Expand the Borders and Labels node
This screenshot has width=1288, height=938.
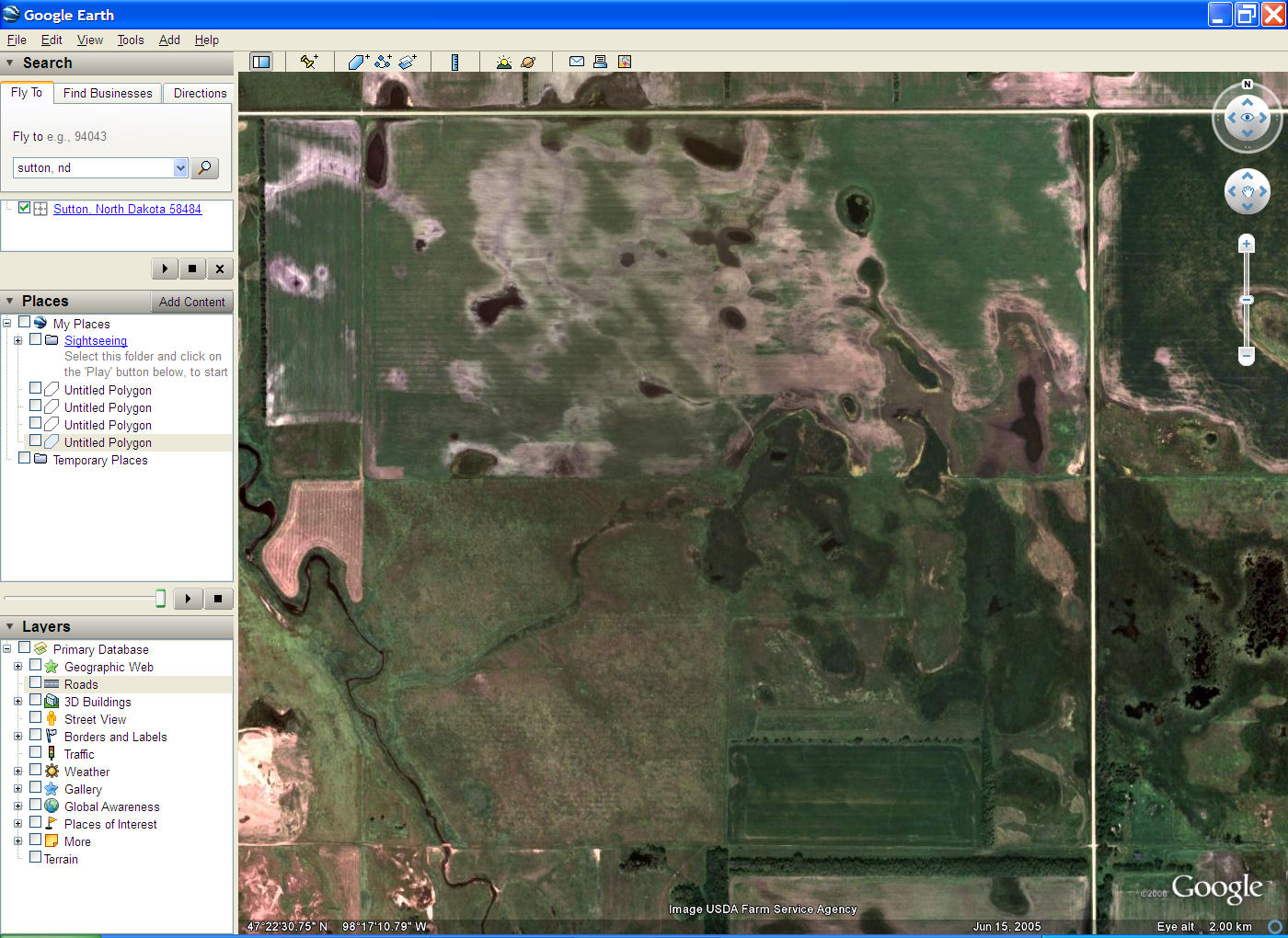(x=17, y=737)
